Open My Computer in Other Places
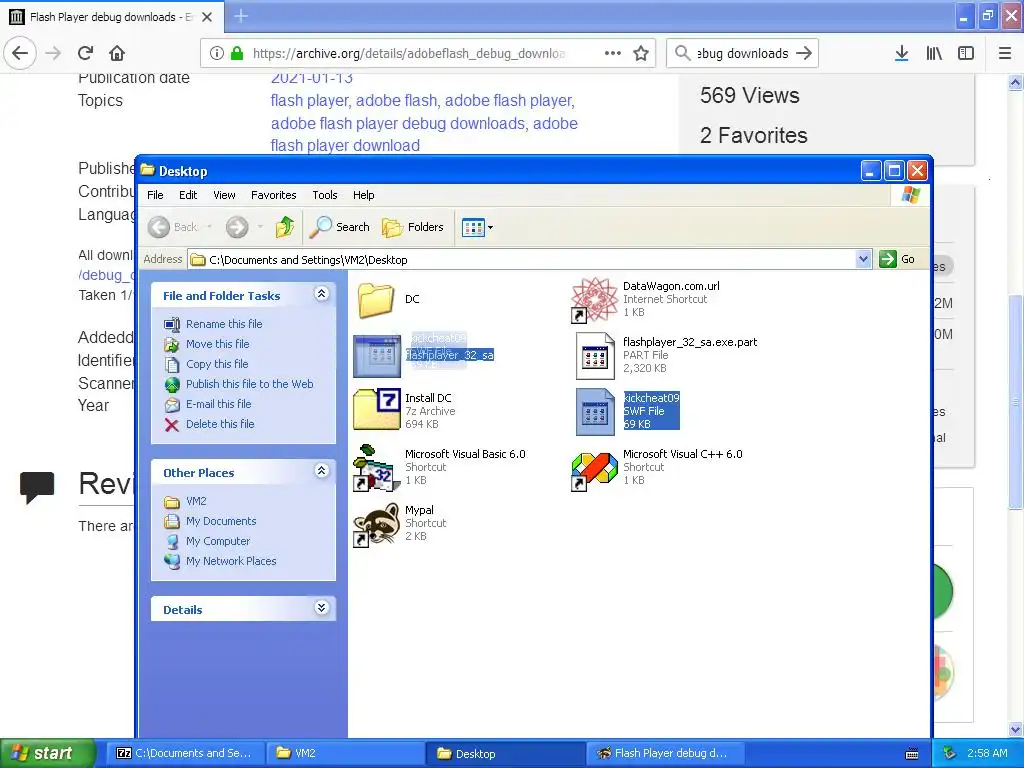The width and height of the screenshot is (1024, 768). click(217, 541)
